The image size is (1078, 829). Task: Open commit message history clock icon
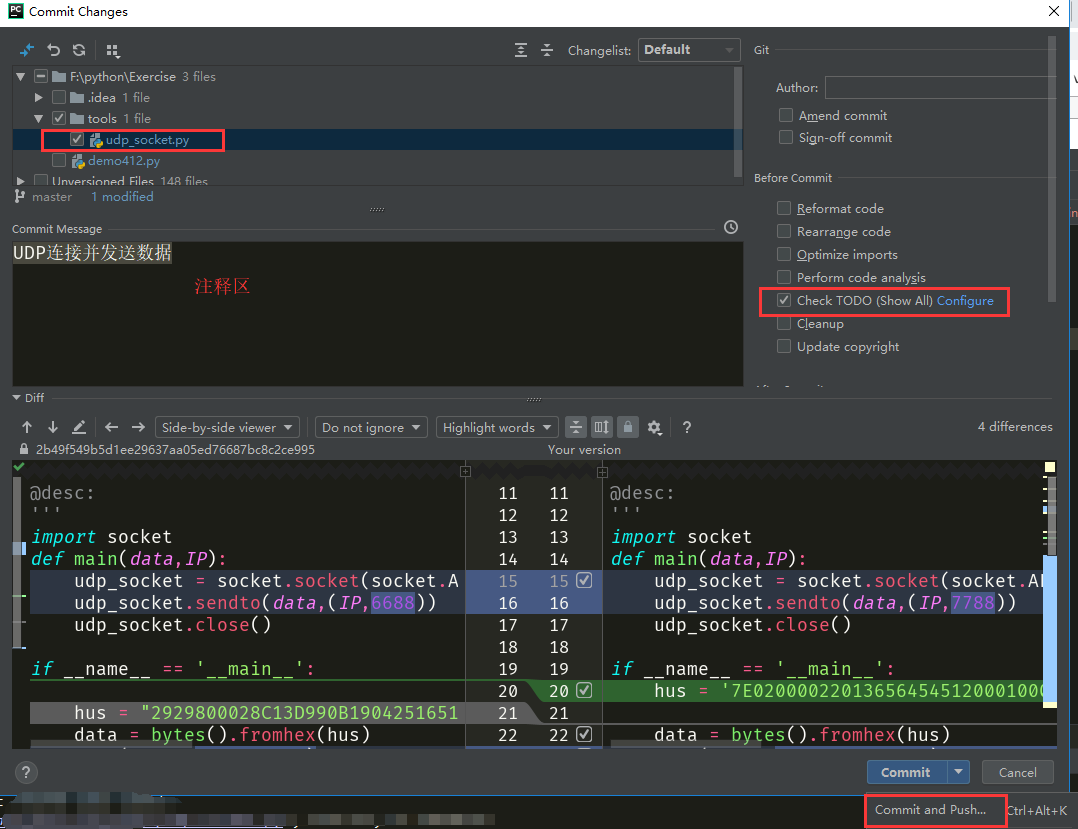(731, 228)
